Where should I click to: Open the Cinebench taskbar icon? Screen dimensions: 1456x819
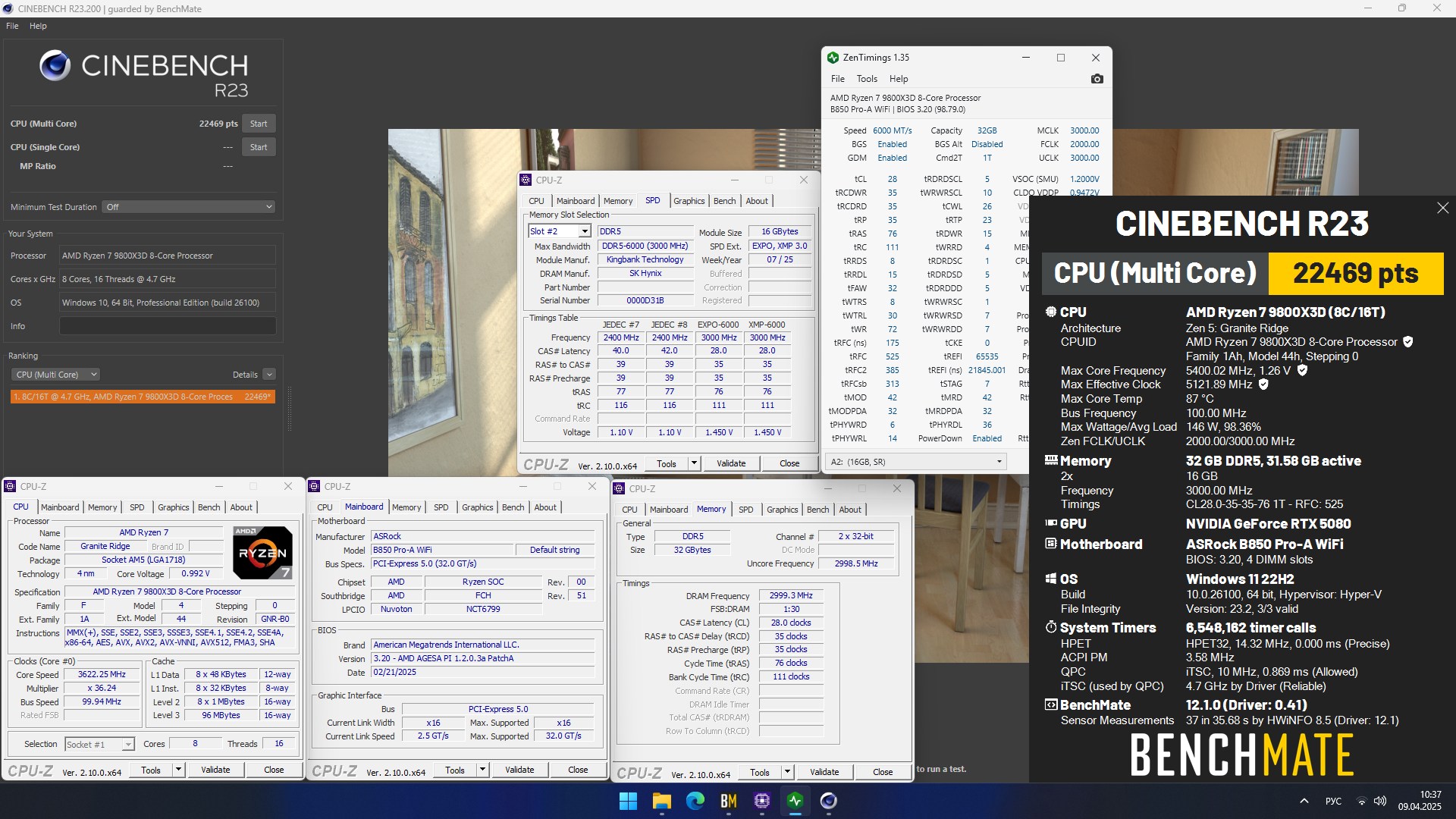click(829, 801)
